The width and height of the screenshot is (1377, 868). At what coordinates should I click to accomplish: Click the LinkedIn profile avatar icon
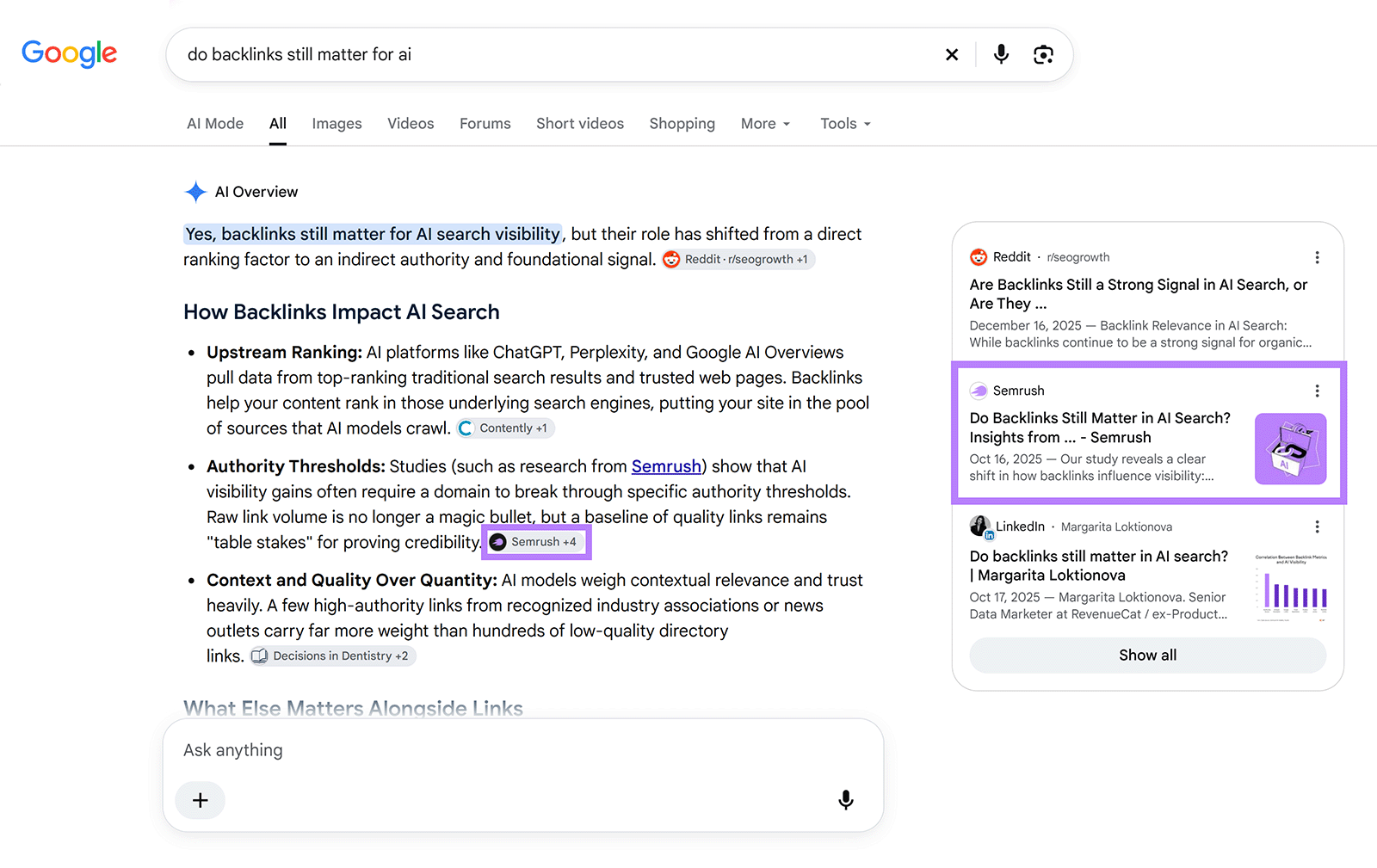(x=980, y=526)
